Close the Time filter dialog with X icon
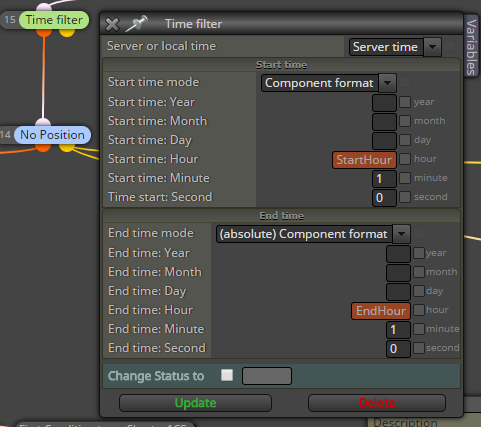Screen dimensions: 481x427 (x=112, y=24)
